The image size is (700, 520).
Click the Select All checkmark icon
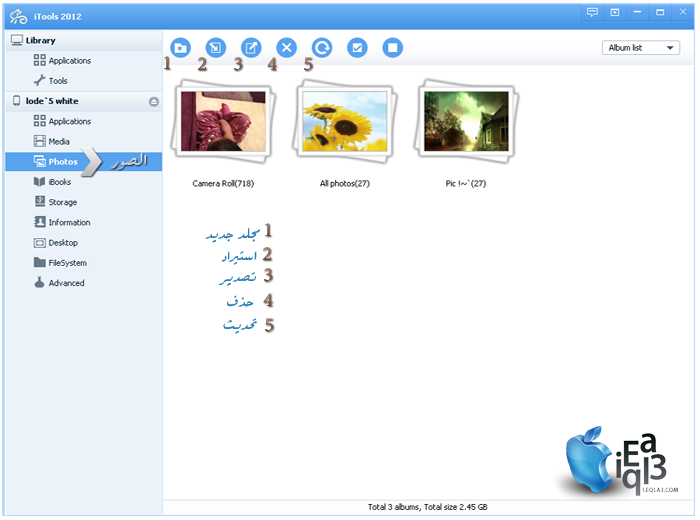point(357,47)
